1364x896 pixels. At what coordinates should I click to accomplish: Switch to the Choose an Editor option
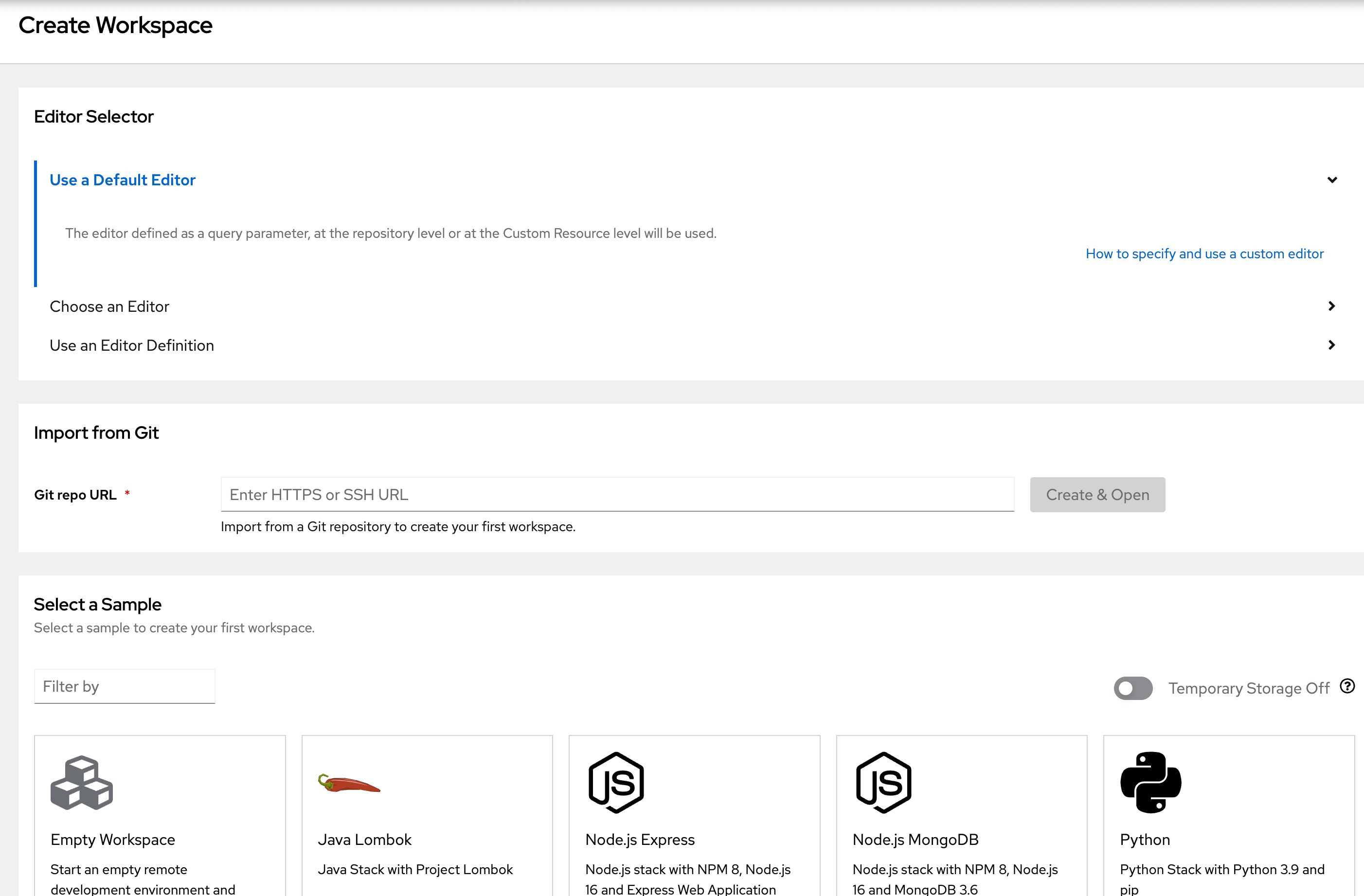point(109,306)
